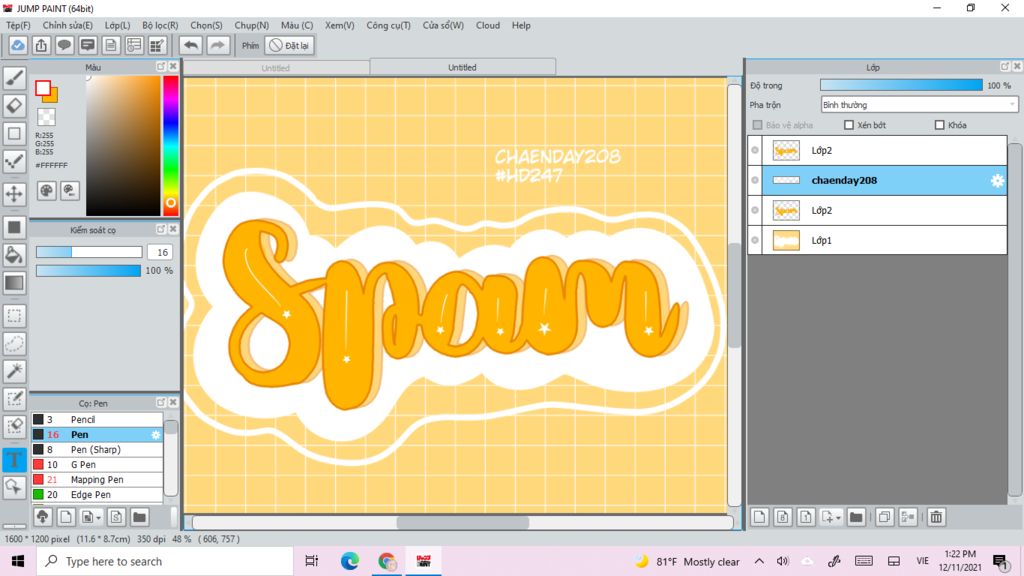Select the selection pen tool
1024x576 pixels.
tap(14, 399)
